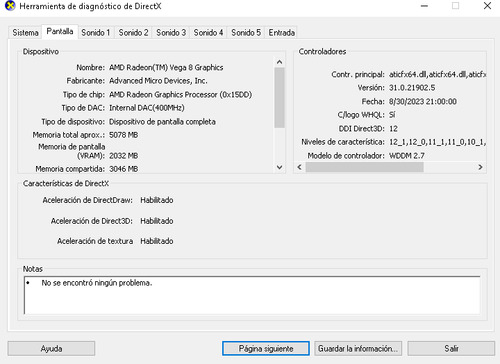Viewport: 500px width, 364px height.
Task: Switch to the Sonido 4 tab
Action: tap(208, 33)
